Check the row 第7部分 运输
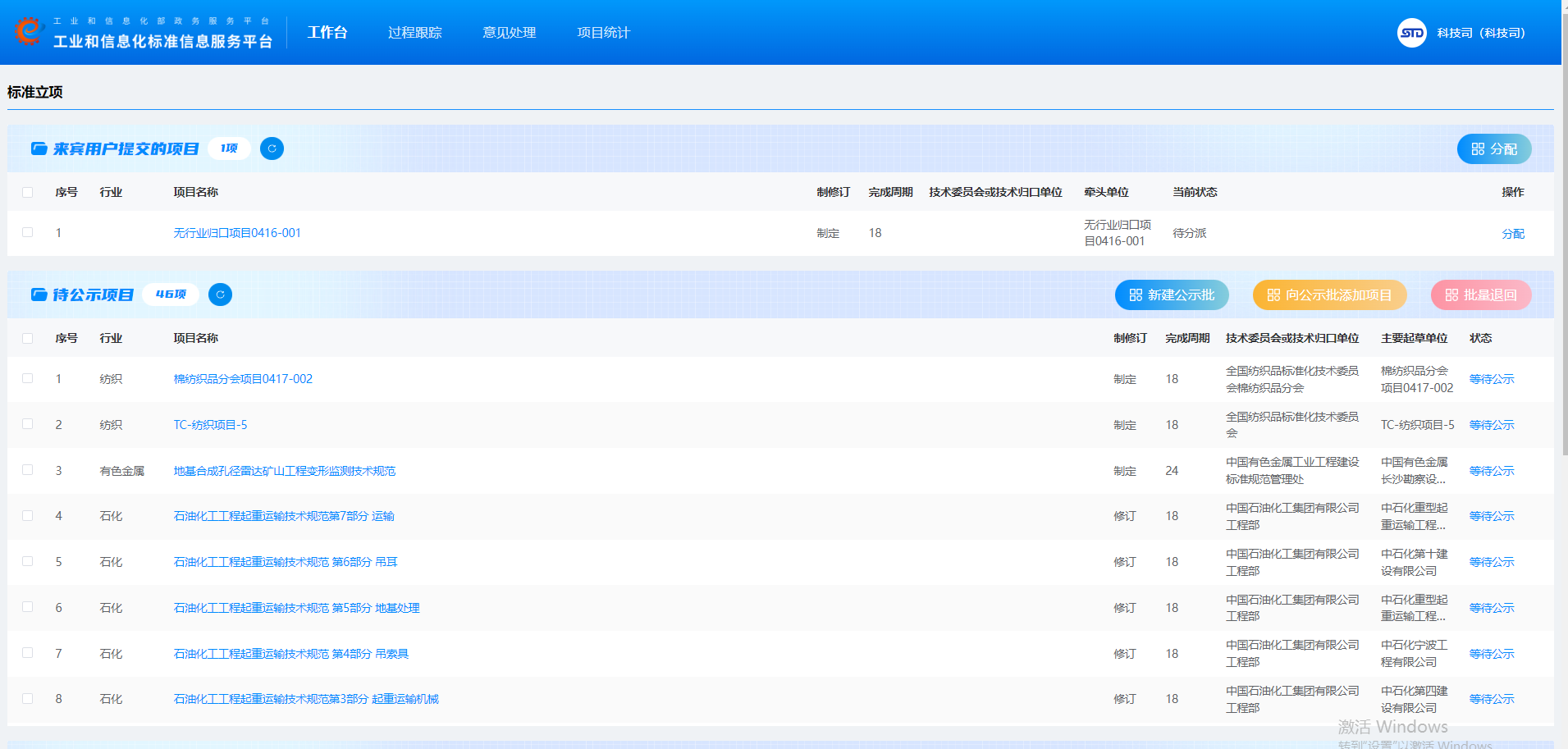1568x749 pixels. click(x=28, y=516)
